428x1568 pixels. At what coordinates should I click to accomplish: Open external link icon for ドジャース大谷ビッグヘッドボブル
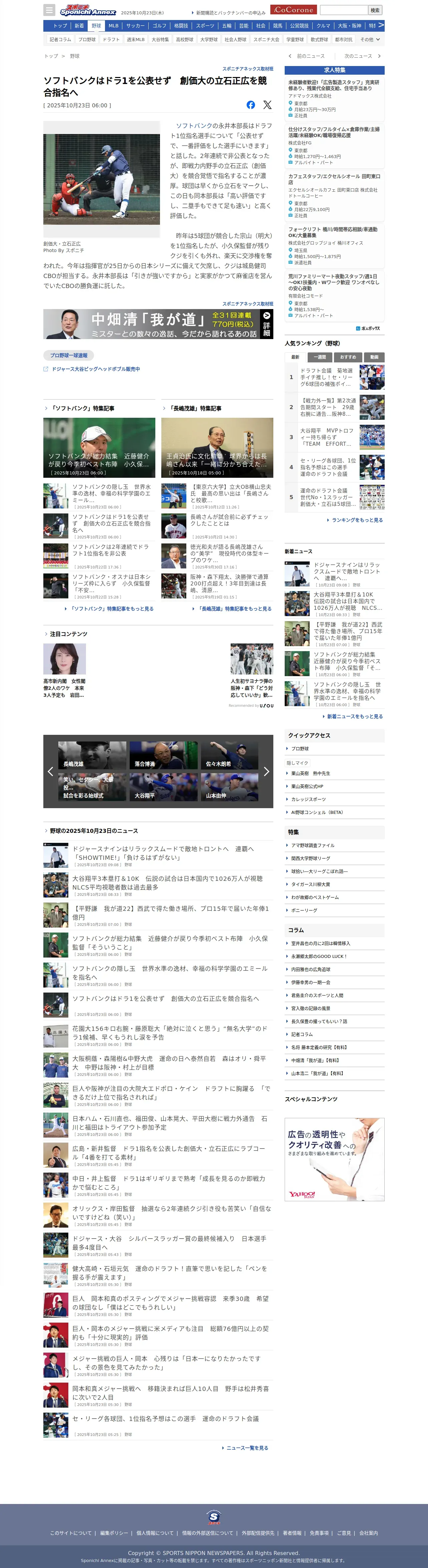[46, 369]
